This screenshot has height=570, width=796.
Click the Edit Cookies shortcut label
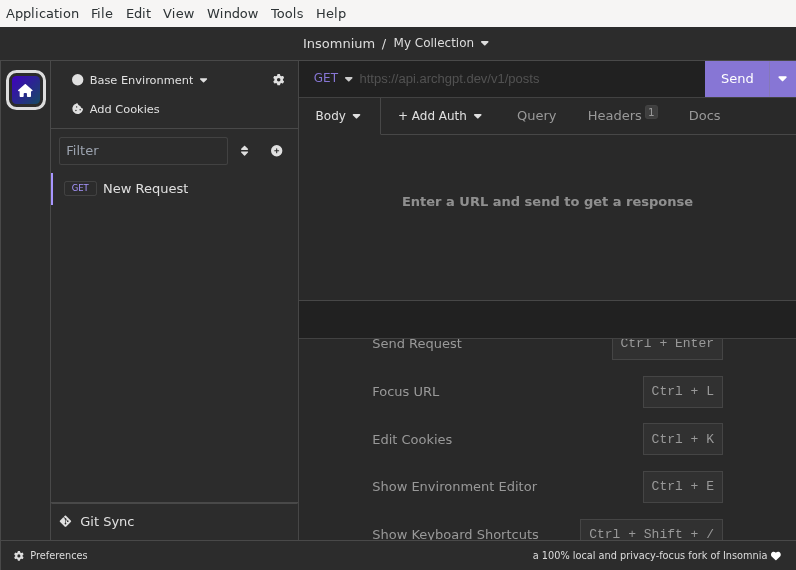point(412,440)
